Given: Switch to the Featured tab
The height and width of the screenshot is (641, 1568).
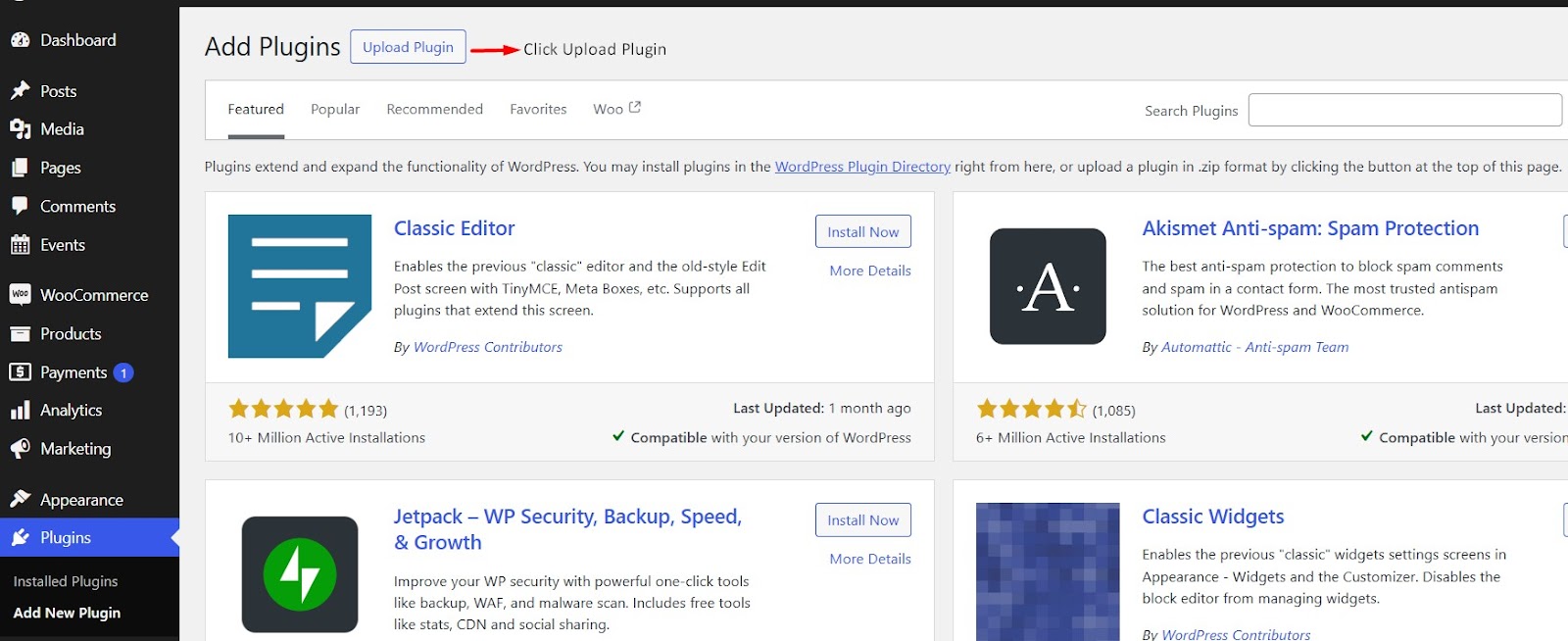Looking at the screenshot, I should [x=256, y=109].
